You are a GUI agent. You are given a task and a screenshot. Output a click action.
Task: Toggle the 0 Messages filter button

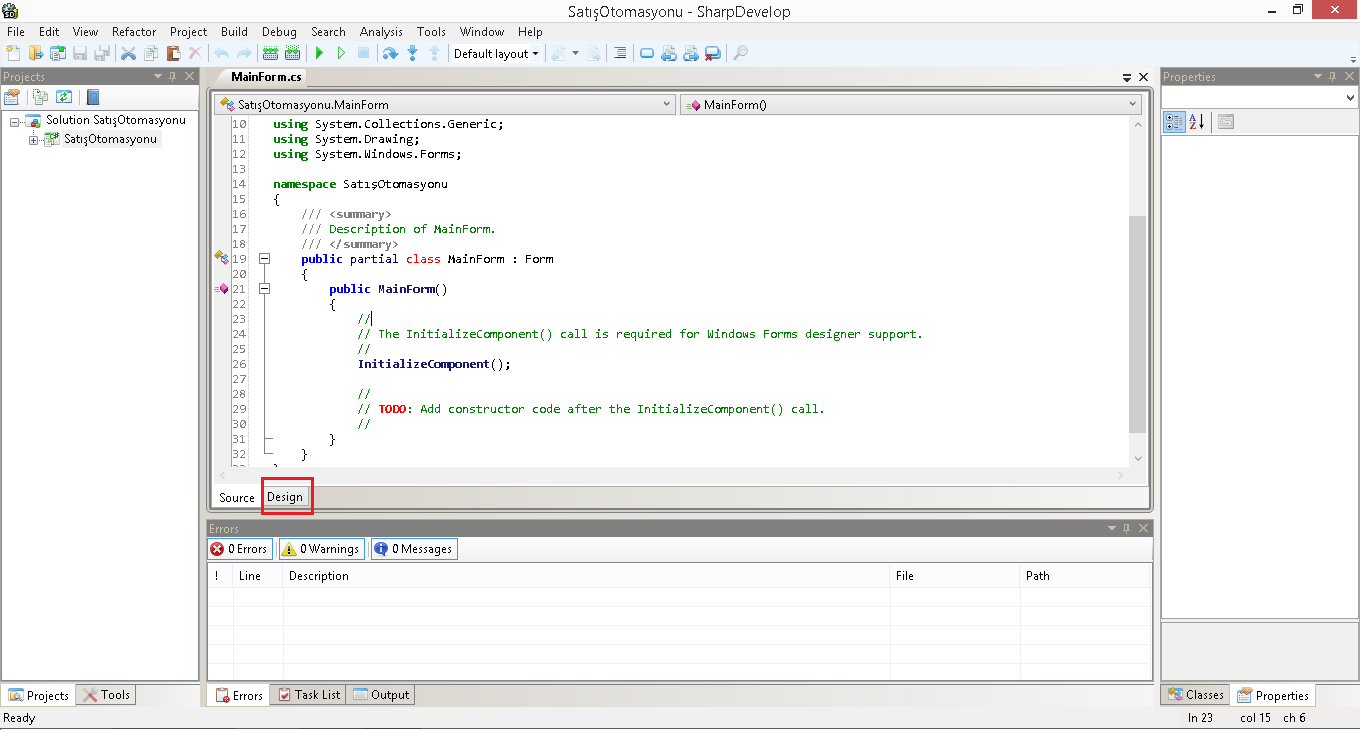click(414, 548)
